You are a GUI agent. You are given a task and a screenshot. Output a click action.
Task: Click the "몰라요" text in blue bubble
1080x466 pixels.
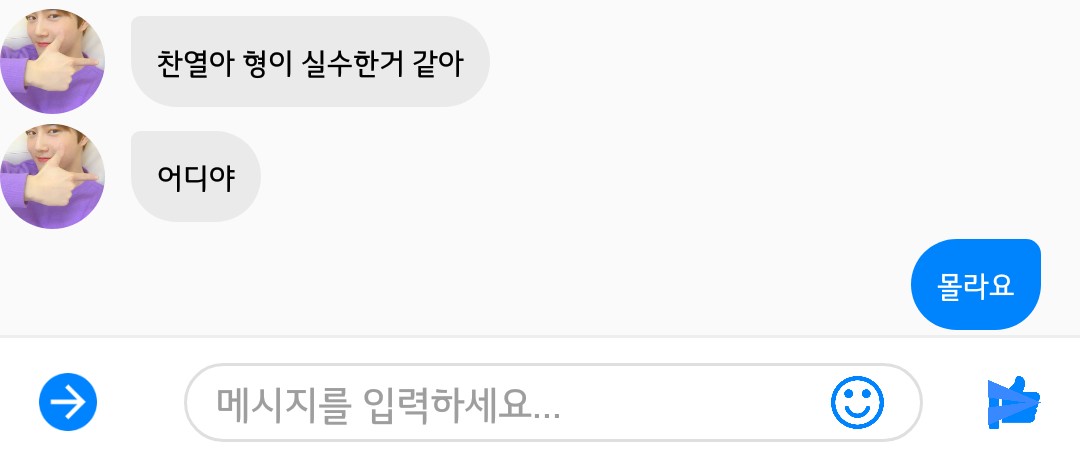(975, 285)
